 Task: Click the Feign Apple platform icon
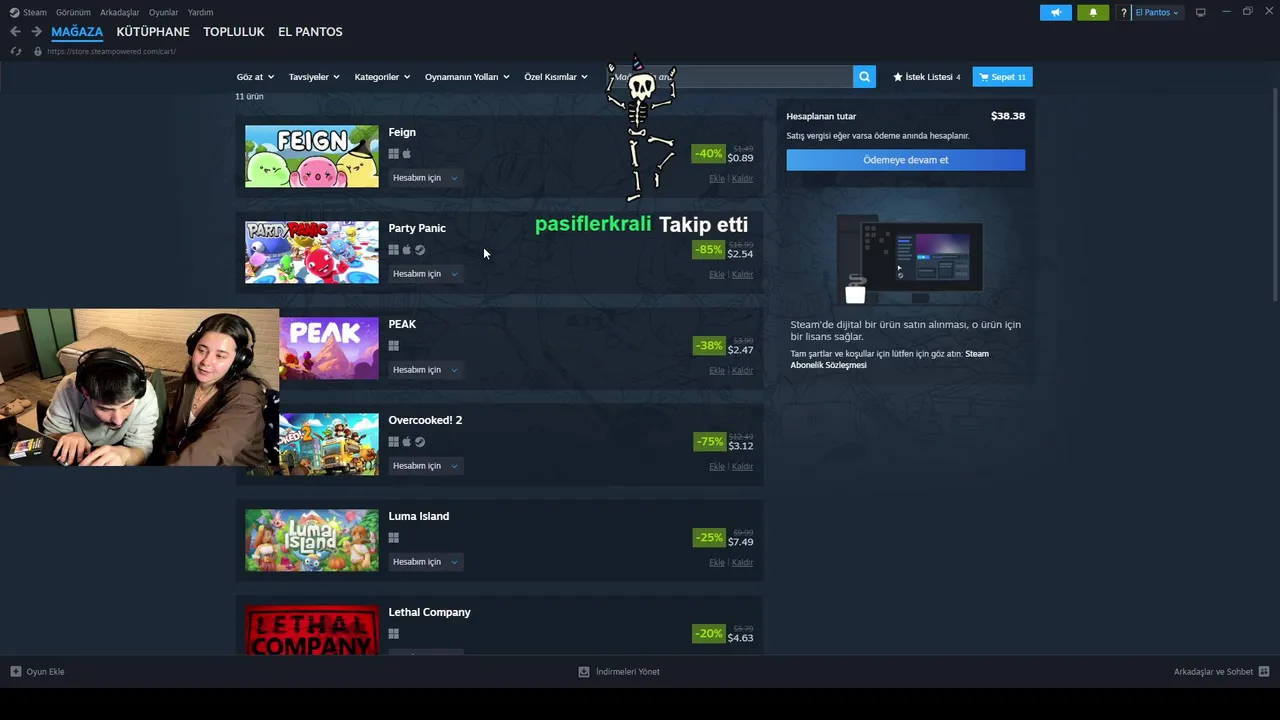coord(406,154)
